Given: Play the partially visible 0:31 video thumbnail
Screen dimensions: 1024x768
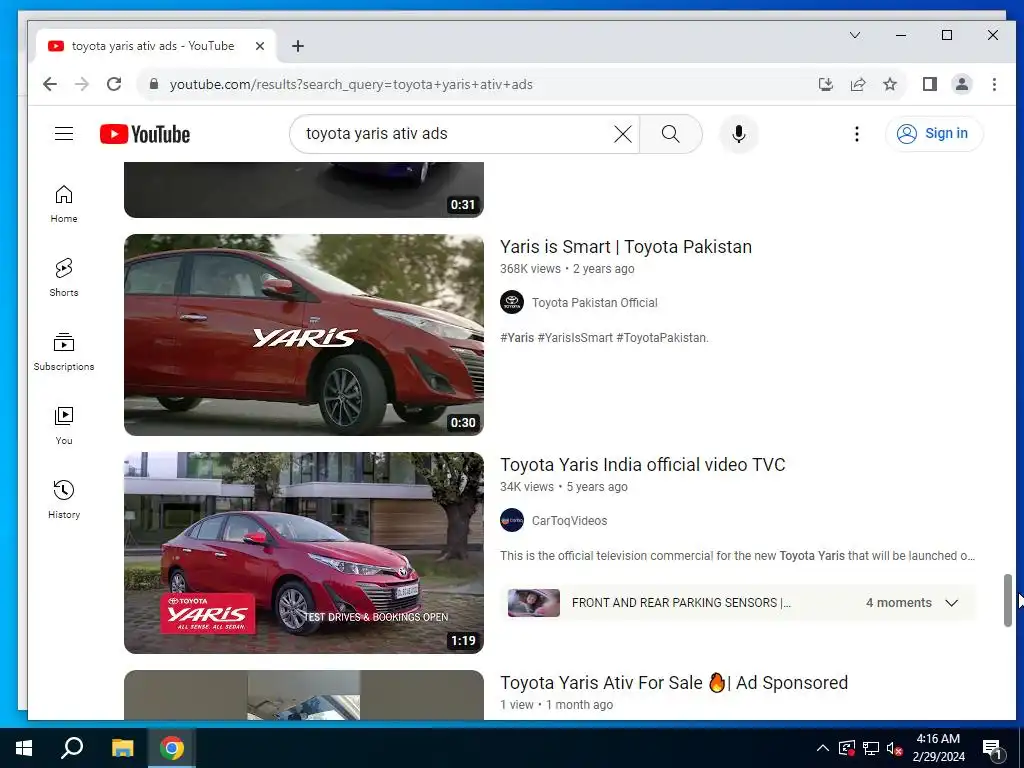Looking at the screenshot, I should pyautogui.click(x=304, y=189).
